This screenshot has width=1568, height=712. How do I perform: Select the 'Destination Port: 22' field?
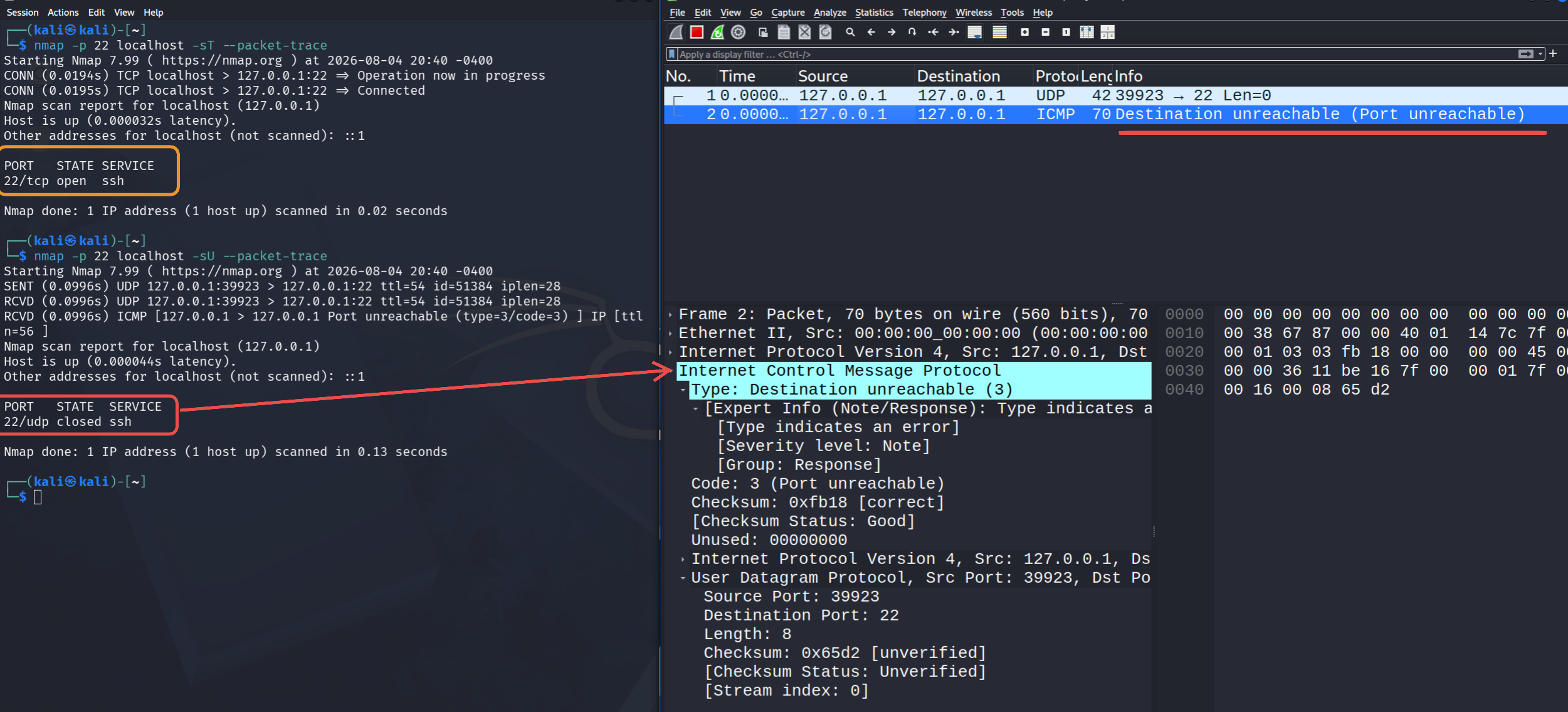801,615
